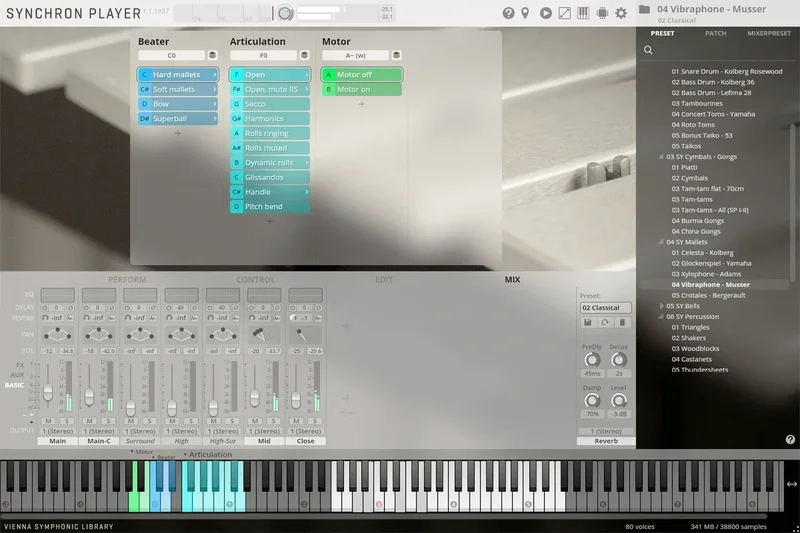Image resolution: width=800 pixels, height=533 pixels.
Task: Click the stack icon next to the Beater C0 field
Action: 212,55
